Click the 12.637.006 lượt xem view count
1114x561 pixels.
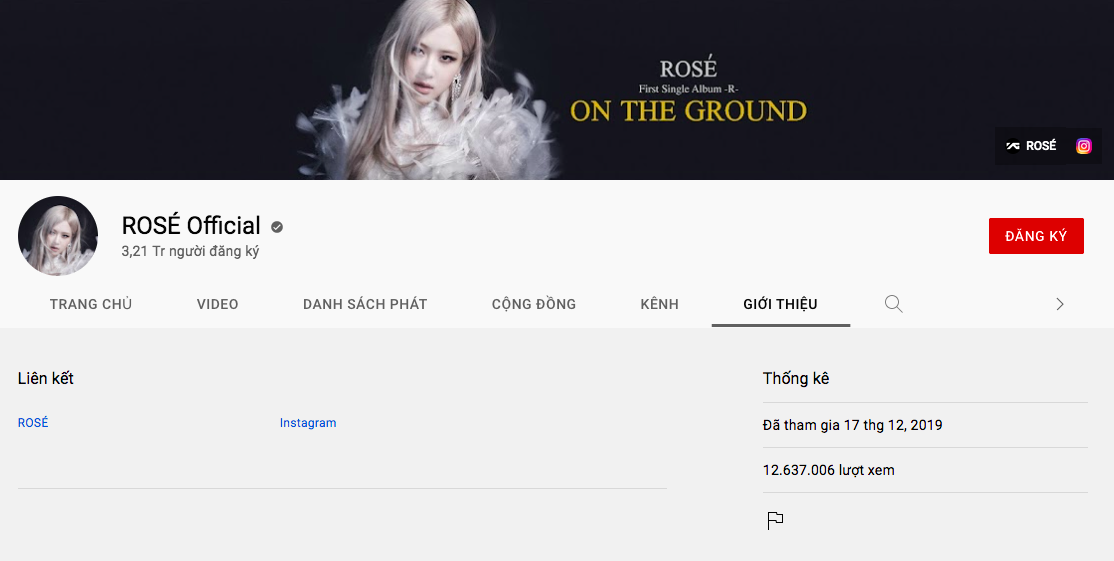pyautogui.click(x=828, y=470)
